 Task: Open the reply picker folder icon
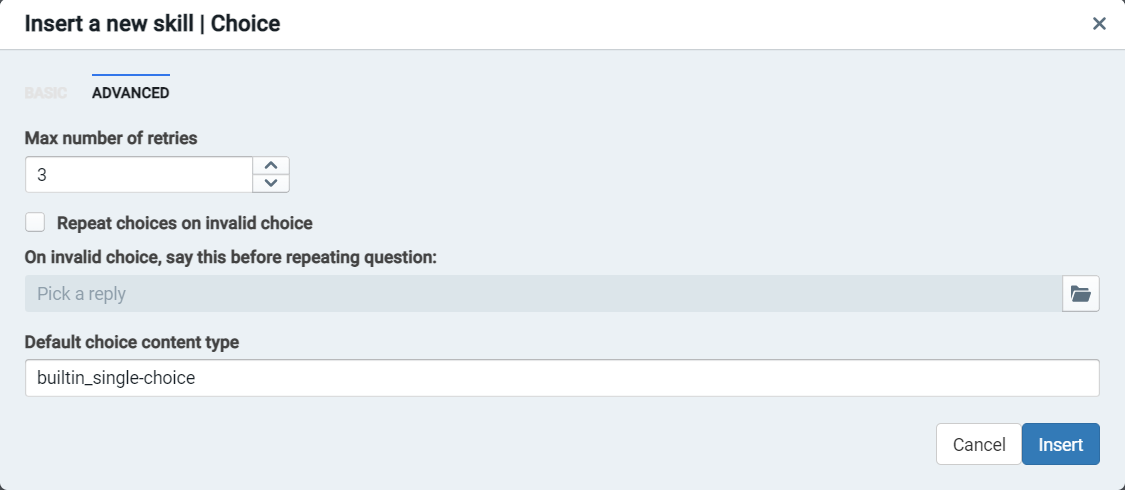tap(1080, 294)
